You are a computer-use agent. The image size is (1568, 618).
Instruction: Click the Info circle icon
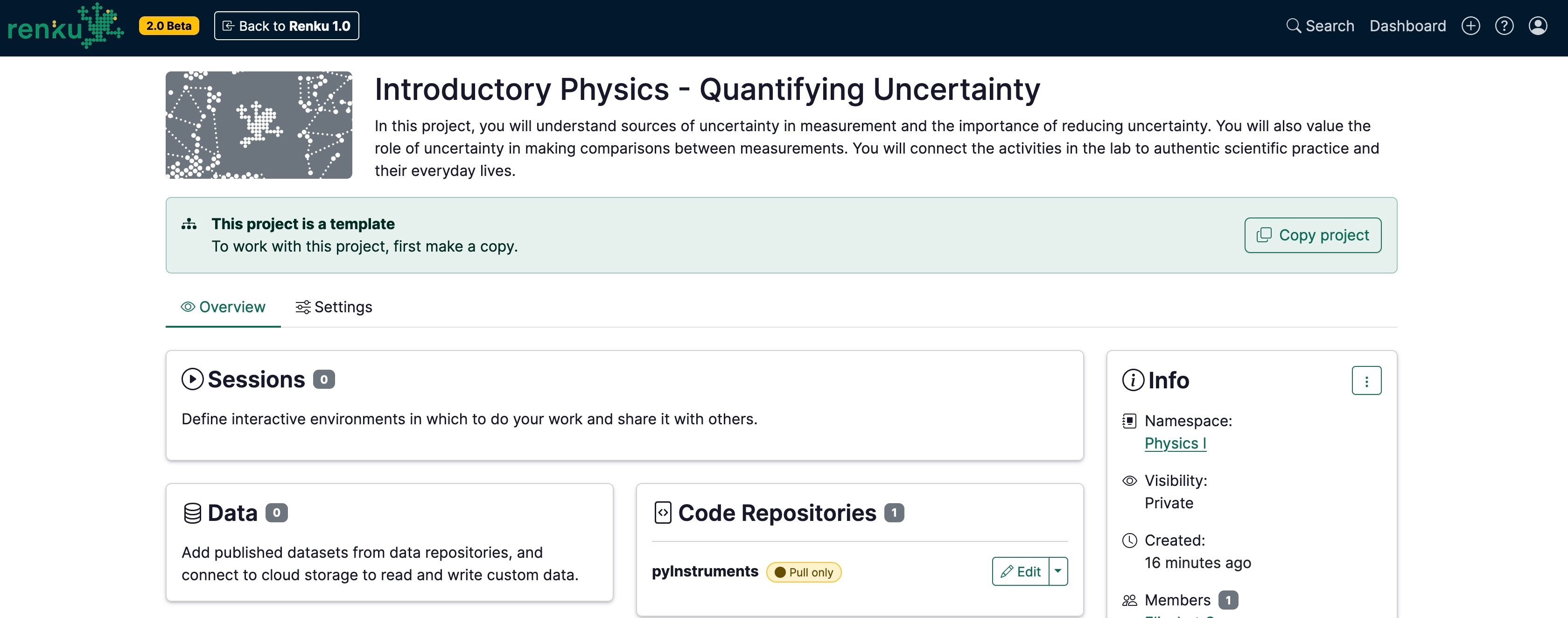click(1133, 380)
